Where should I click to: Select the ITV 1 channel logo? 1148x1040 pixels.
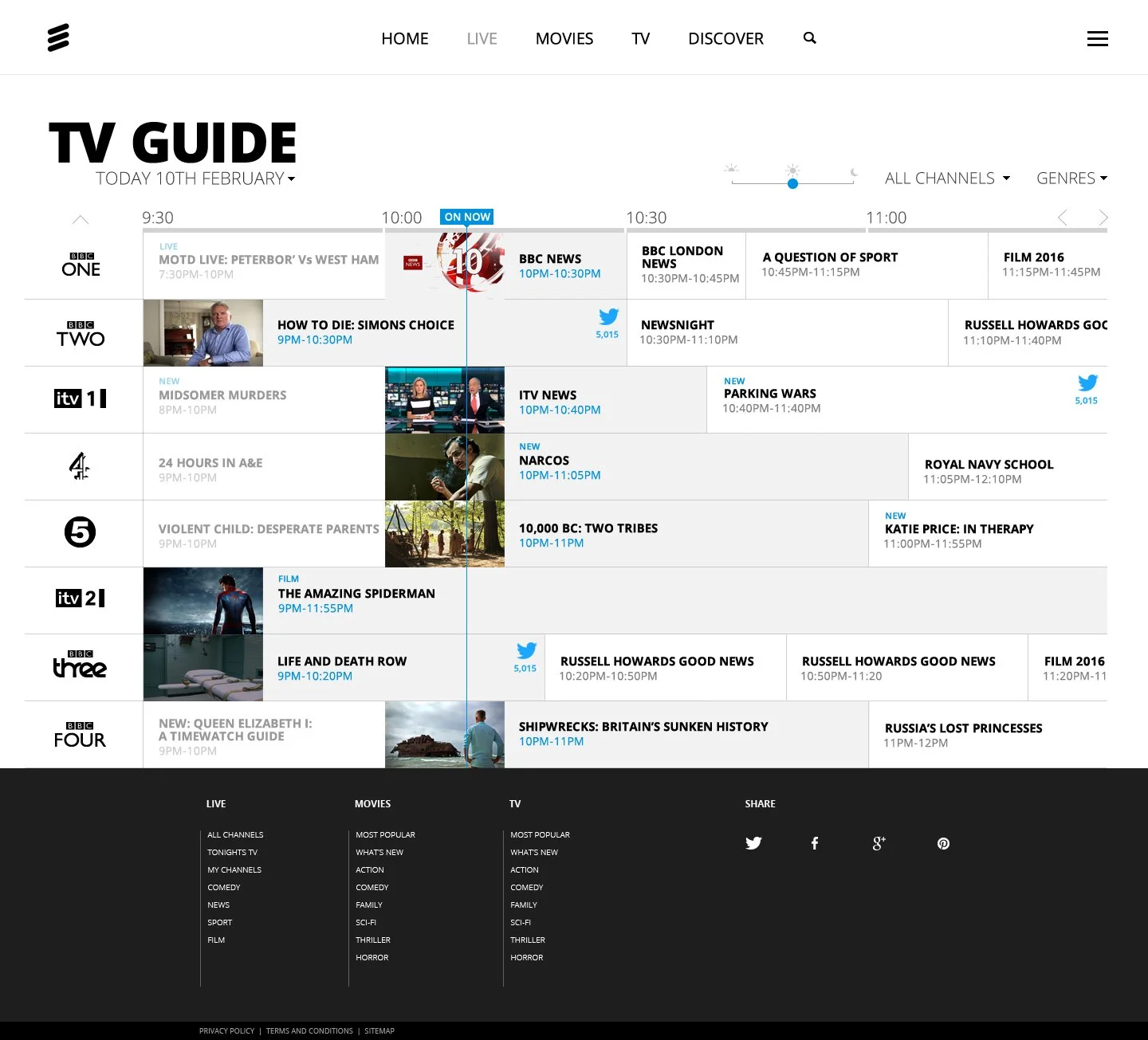80,398
